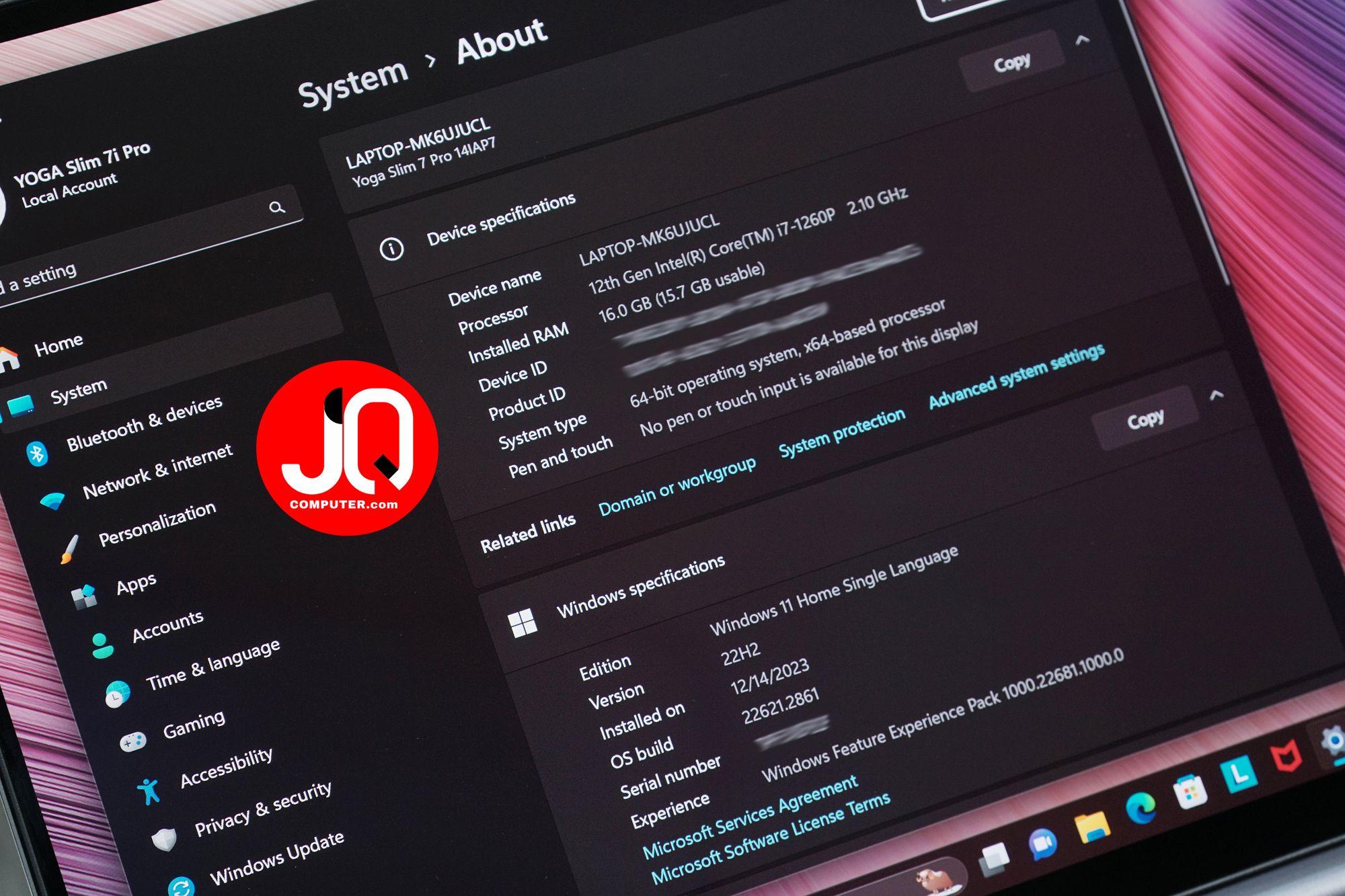This screenshot has height=896, width=1345.
Task: Open Network & internet via Wi-Fi icon
Action: (x=52, y=501)
